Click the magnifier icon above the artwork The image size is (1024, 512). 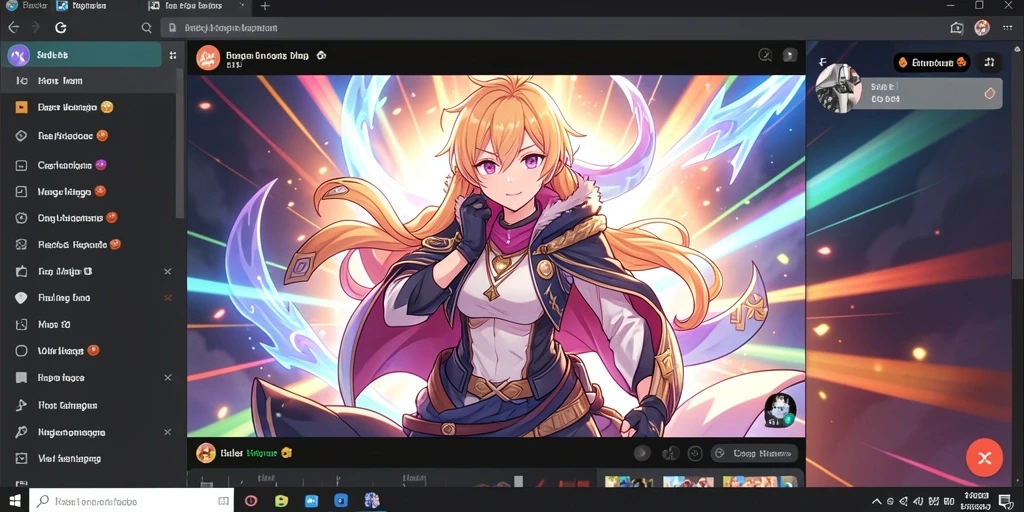[x=765, y=55]
